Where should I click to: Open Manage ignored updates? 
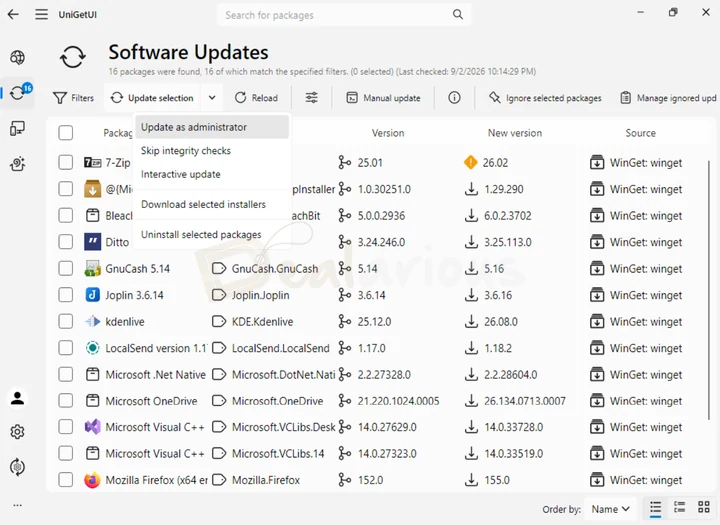click(668, 98)
